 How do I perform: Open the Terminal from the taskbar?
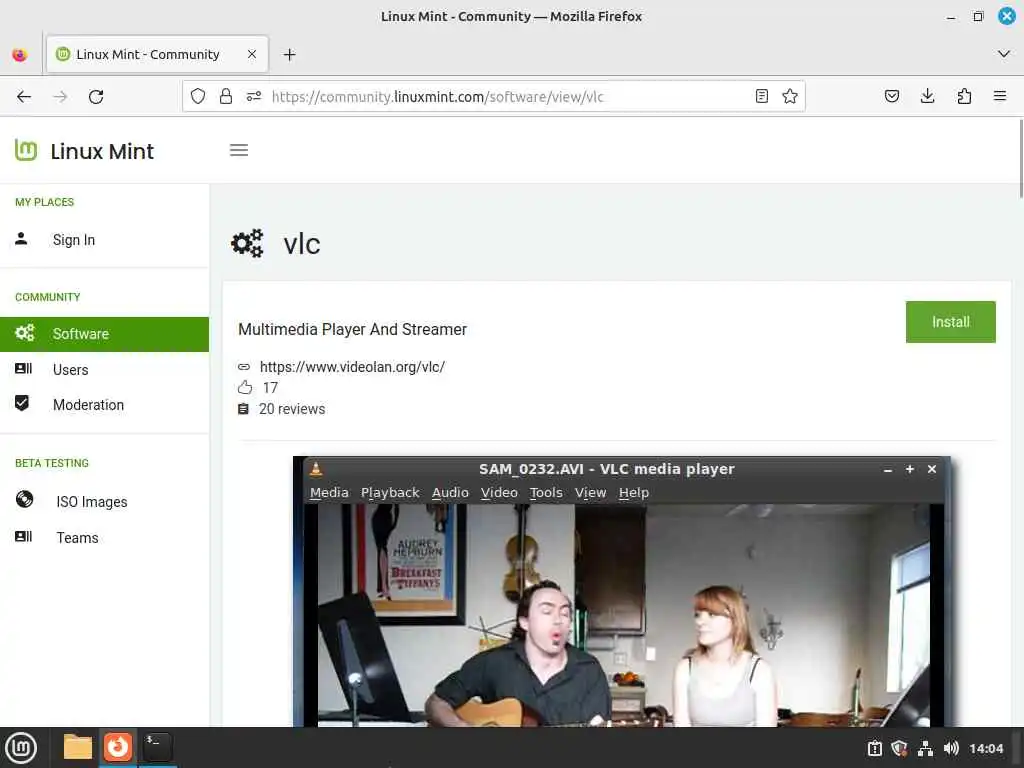coord(157,747)
